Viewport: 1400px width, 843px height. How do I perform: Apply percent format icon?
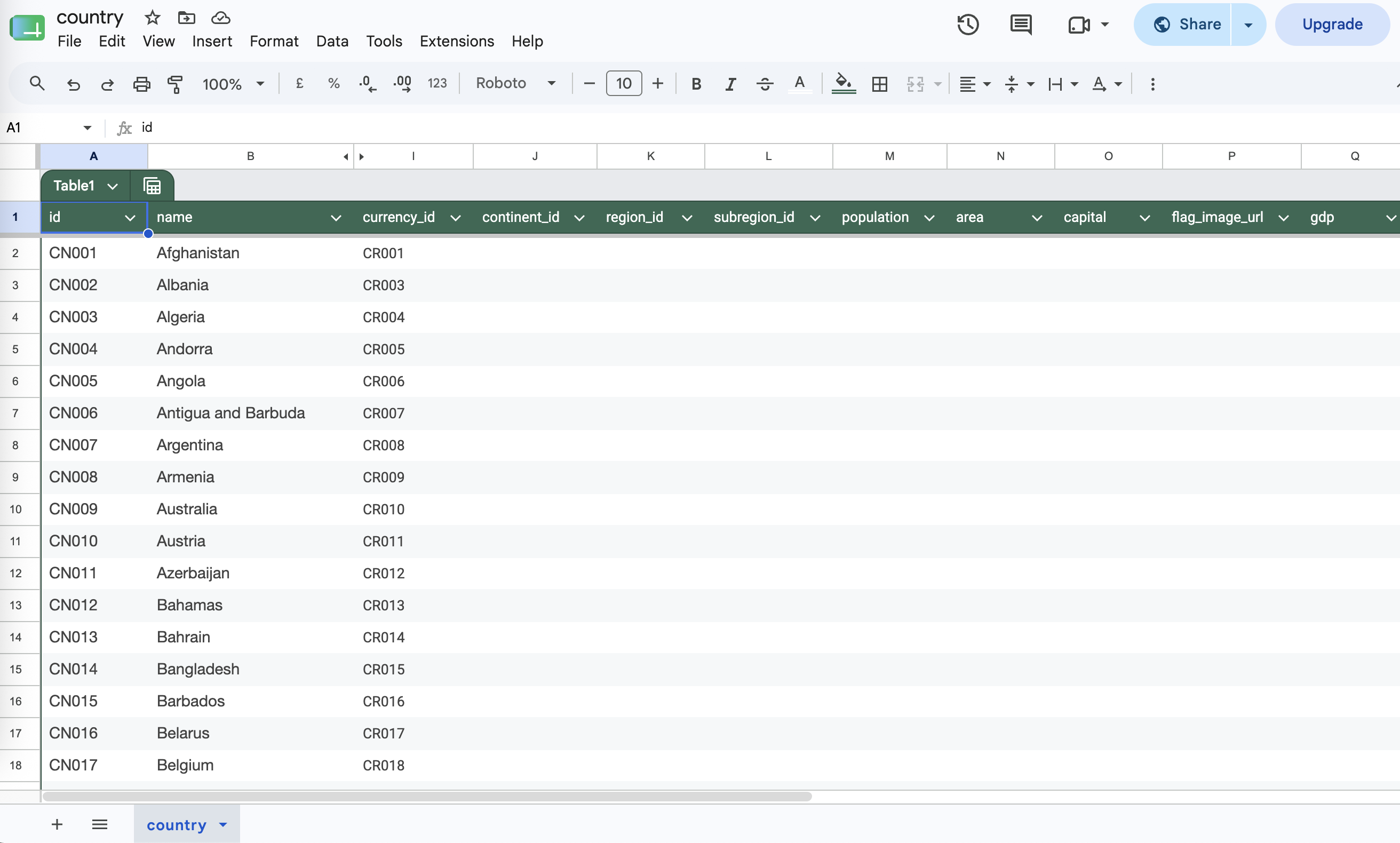pos(334,84)
